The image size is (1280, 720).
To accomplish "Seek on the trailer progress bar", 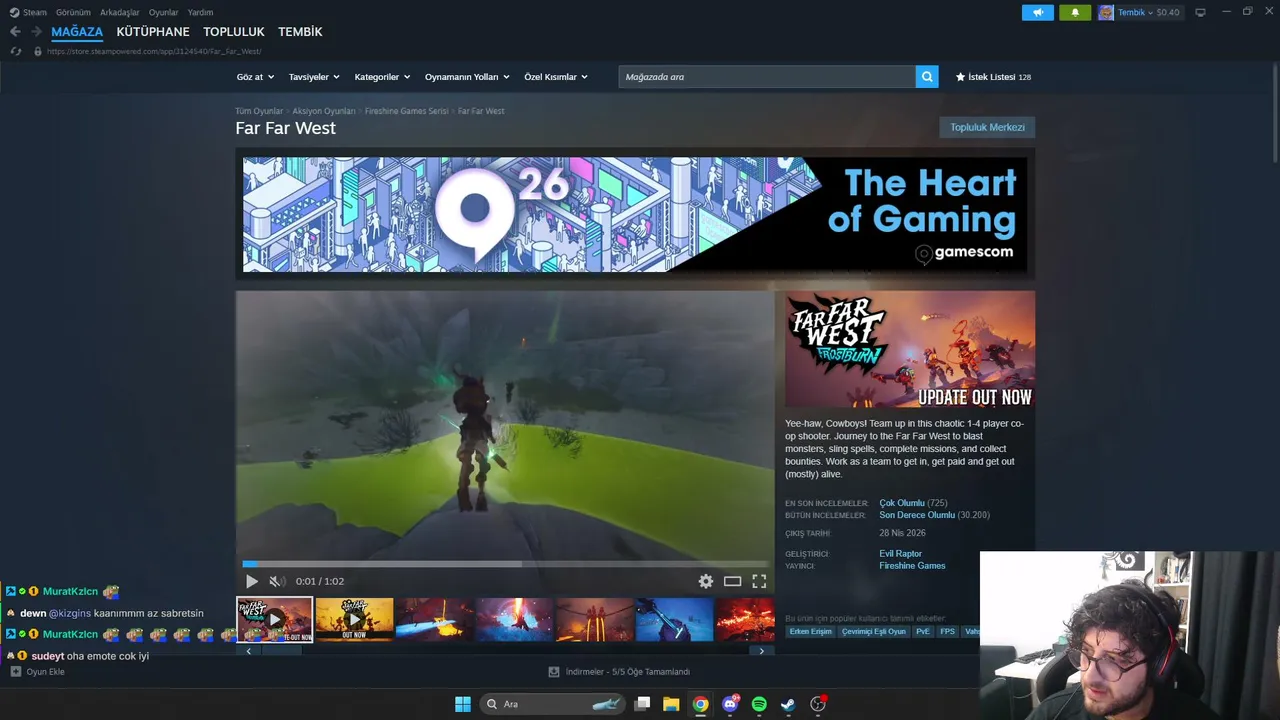I will click(x=505, y=564).
